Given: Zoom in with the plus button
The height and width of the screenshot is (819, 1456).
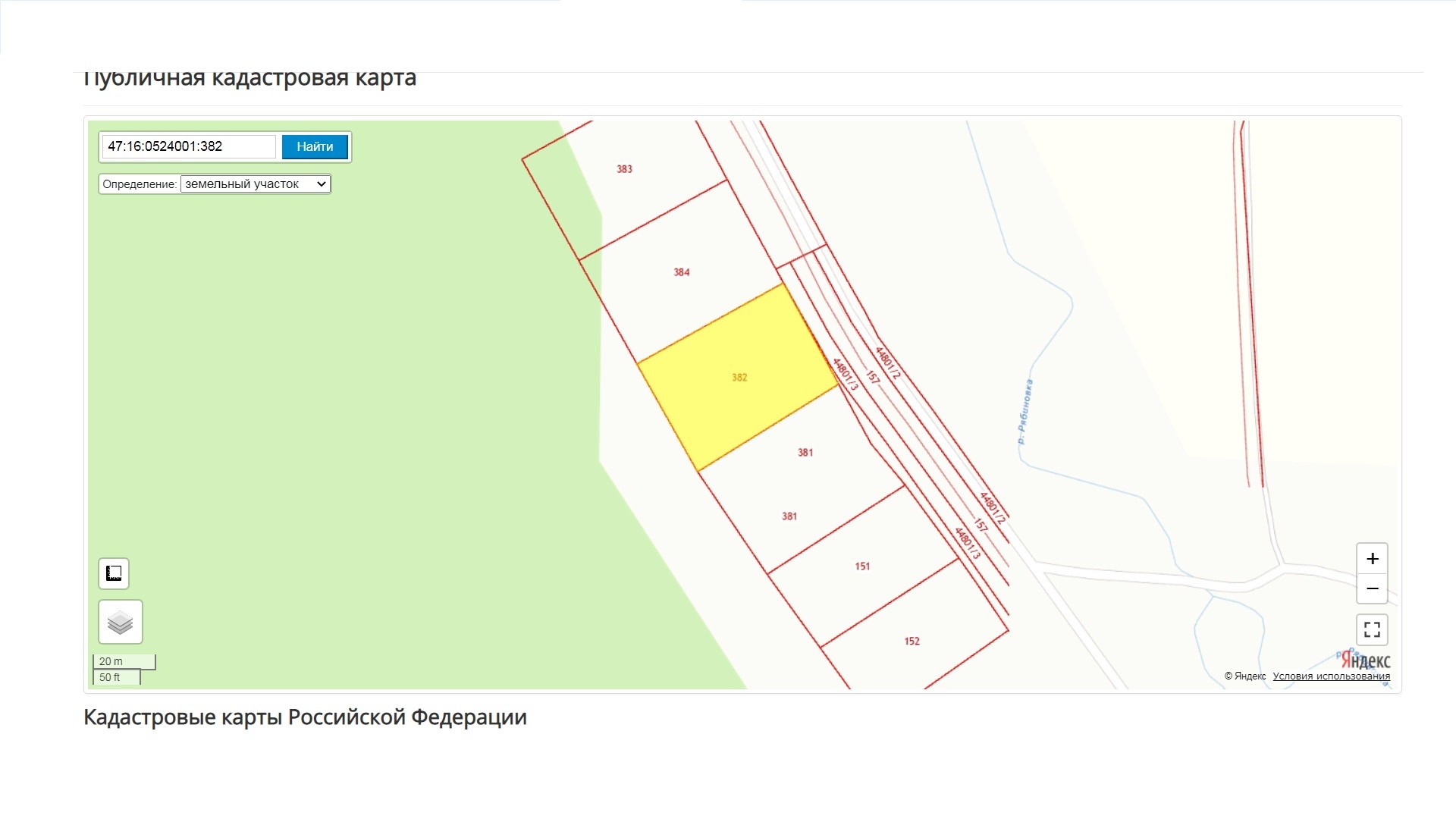Looking at the screenshot, I should click(x=1372, y=559).
